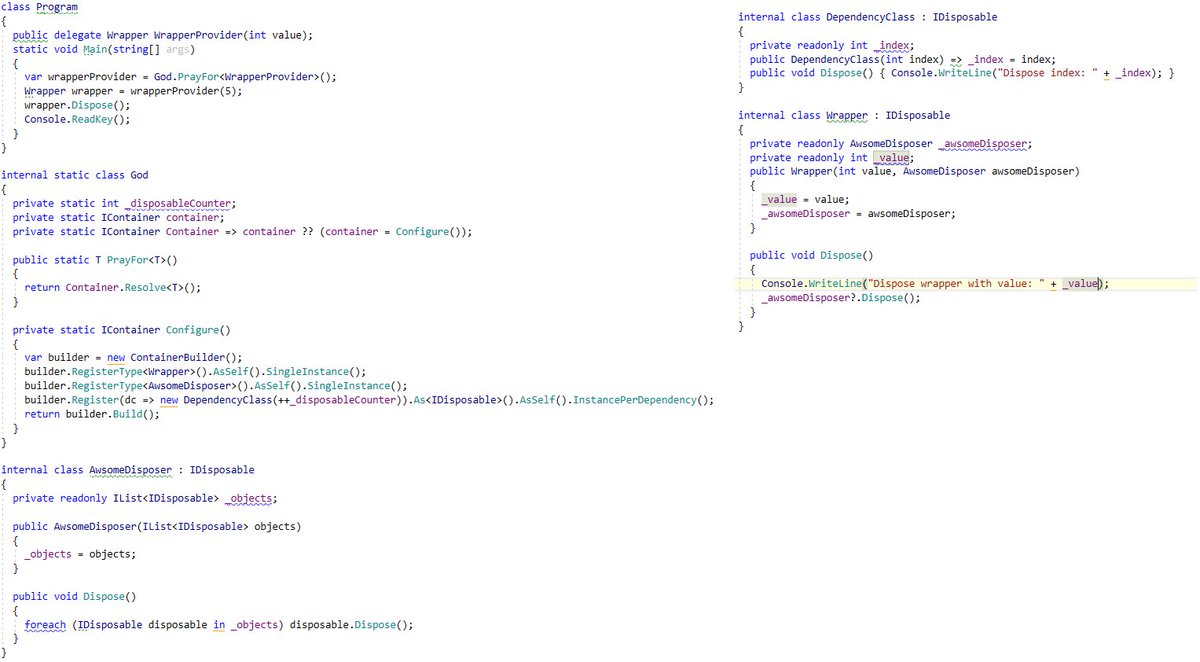Click the 'Wrapper wrapper = wrapperProvider(5);' line
The image size is (1200, 662).
133,91
